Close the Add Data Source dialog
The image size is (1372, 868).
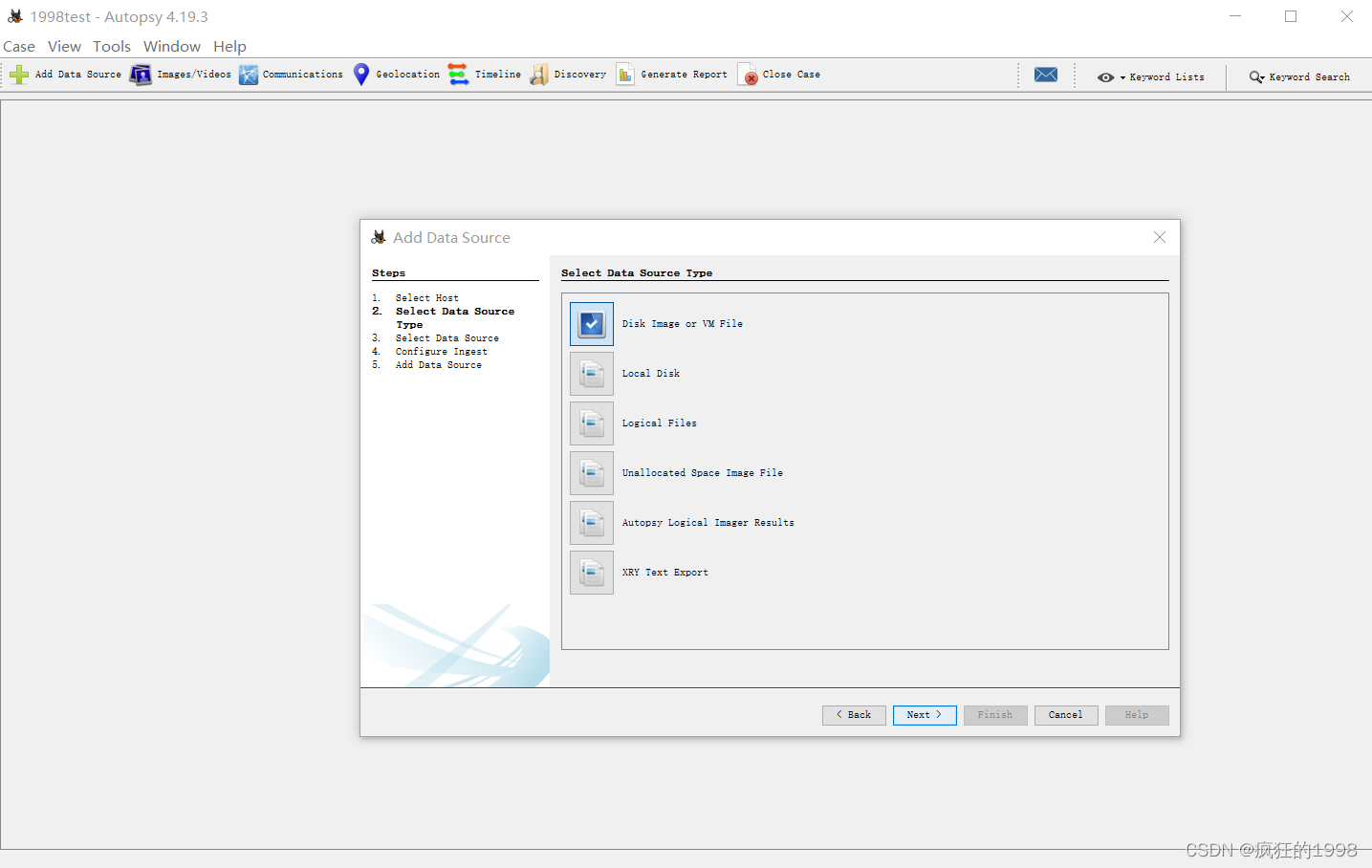tap(1160, 237)
